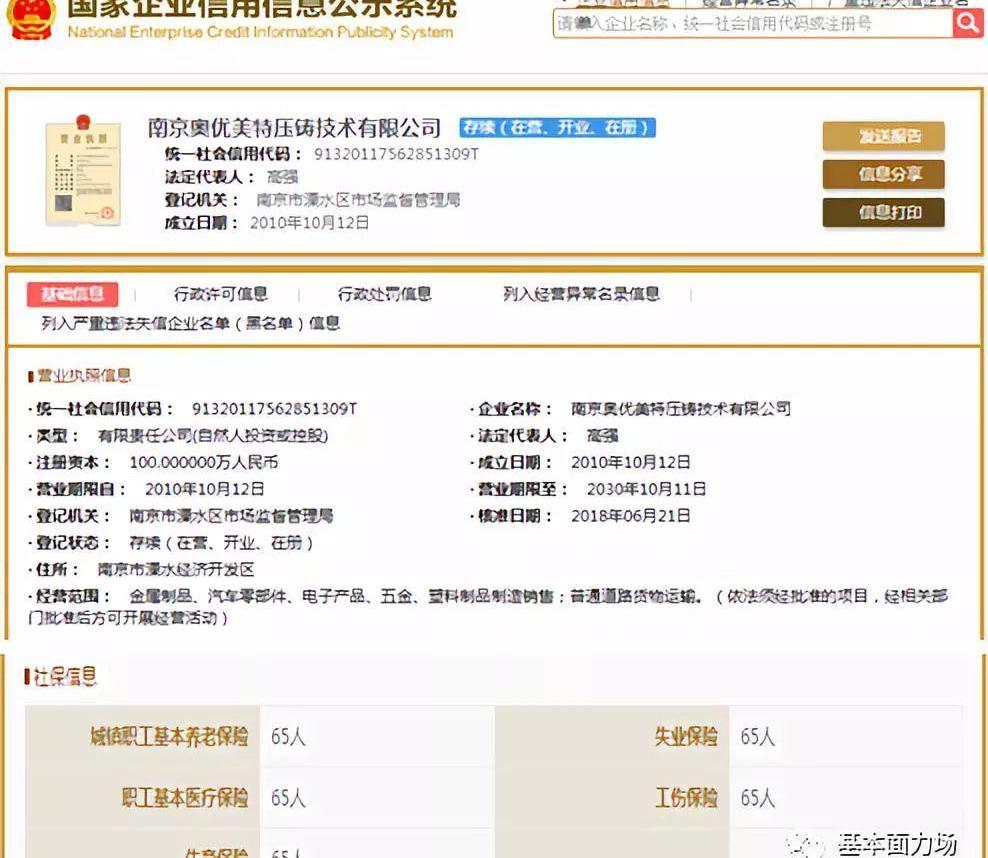Click the 信息分享 button
Screen dimensions: 988x858
coord(883,174)
